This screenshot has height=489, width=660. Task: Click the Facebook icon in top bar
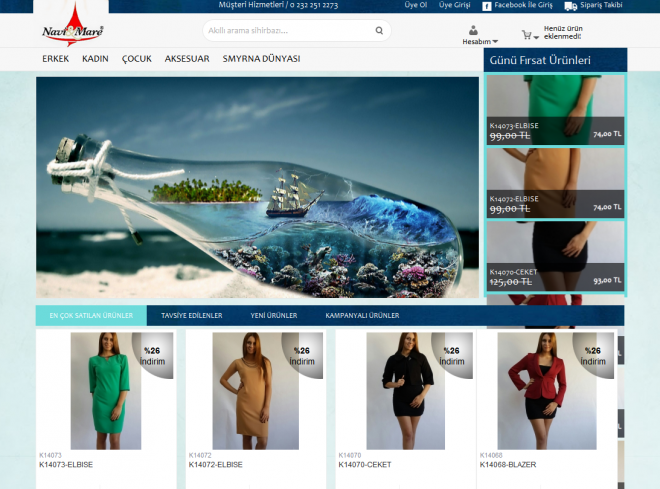pyautogui.click(x=487, y=6)
